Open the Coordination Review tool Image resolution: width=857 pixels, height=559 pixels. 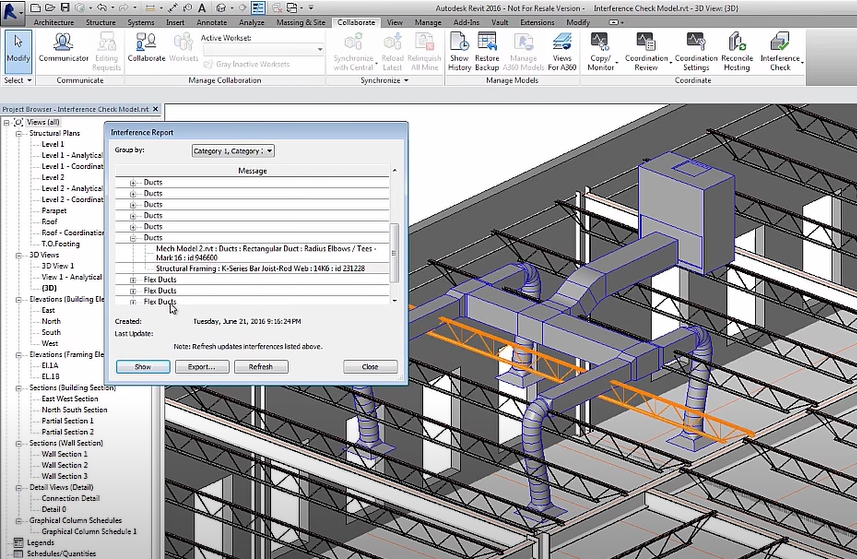pos(646,51)
